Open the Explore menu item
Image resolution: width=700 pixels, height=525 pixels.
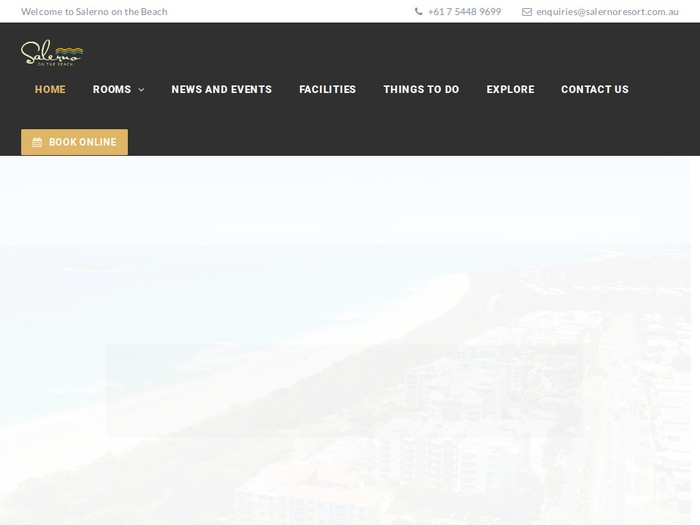(x=510, y=89)
